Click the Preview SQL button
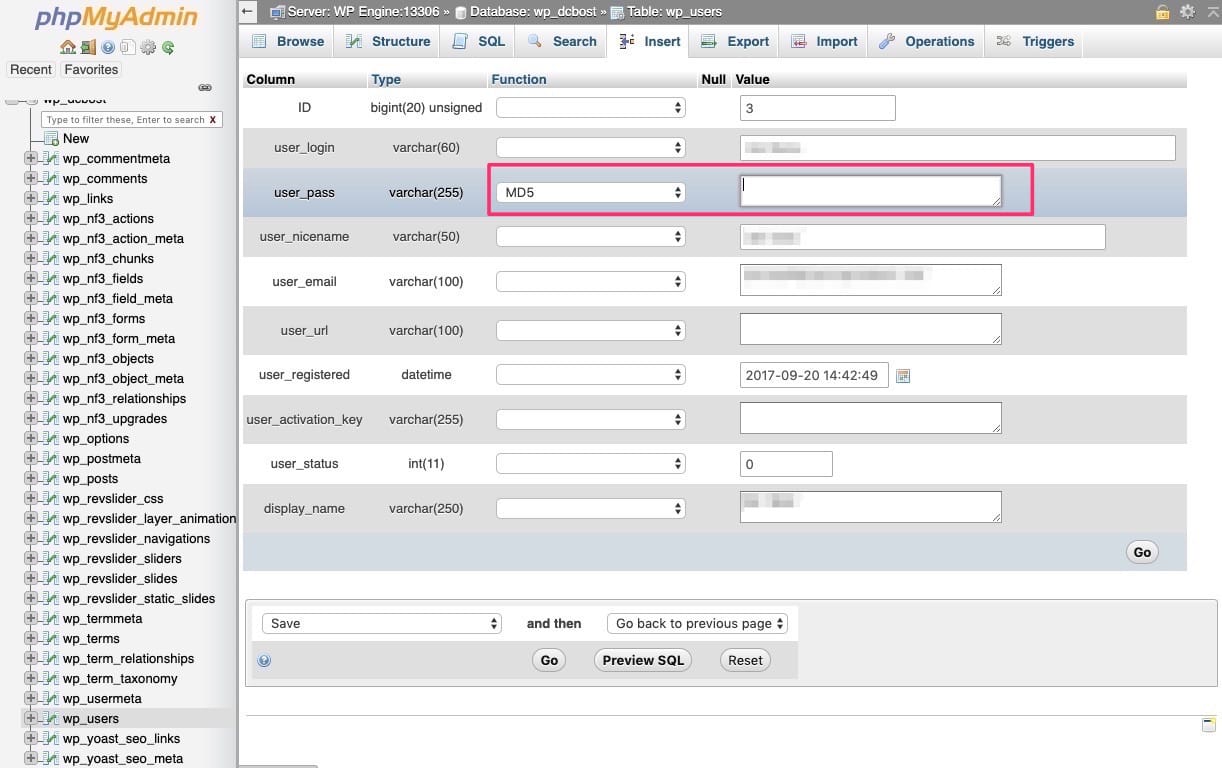 point(643,660)
